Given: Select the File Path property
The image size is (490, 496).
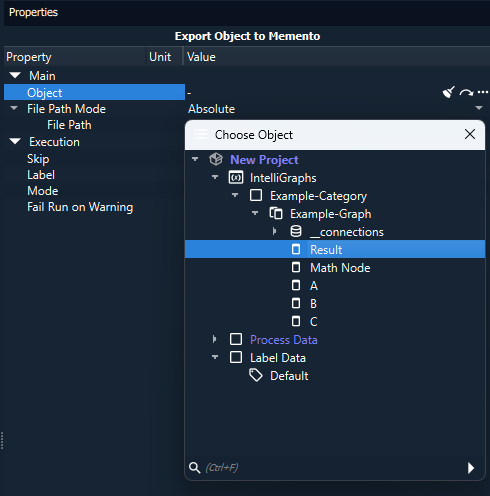Looking at the screenshot, I should 69,125.
